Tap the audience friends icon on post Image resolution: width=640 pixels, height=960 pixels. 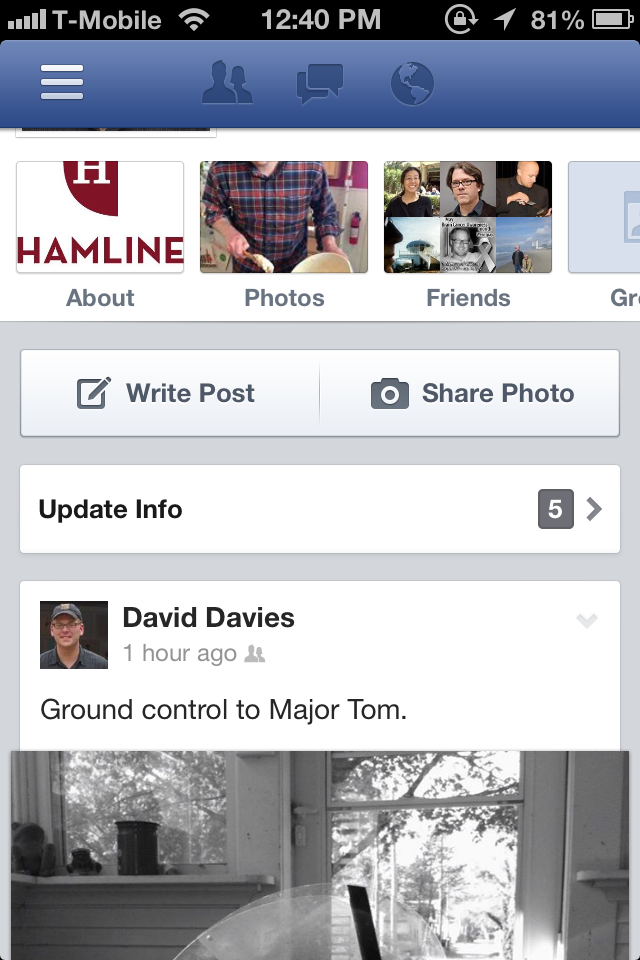coord(255,654)
